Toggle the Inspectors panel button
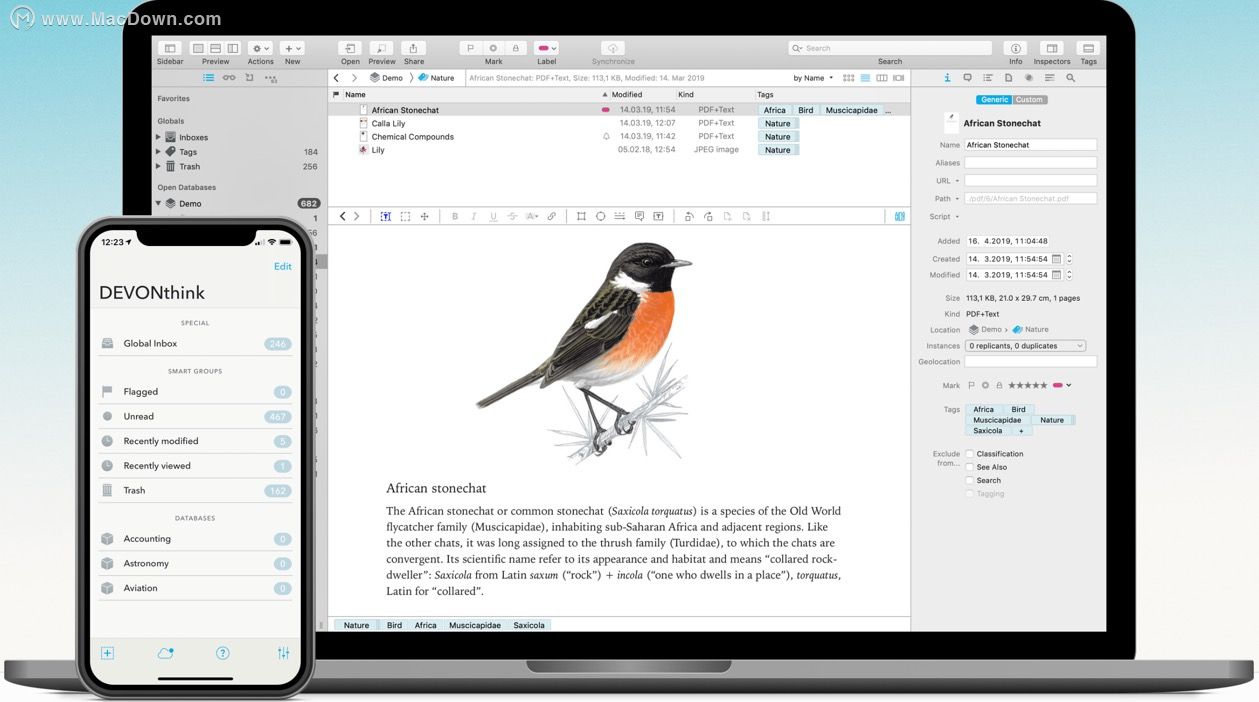Screen dimensions: 1259x702 1051,48
